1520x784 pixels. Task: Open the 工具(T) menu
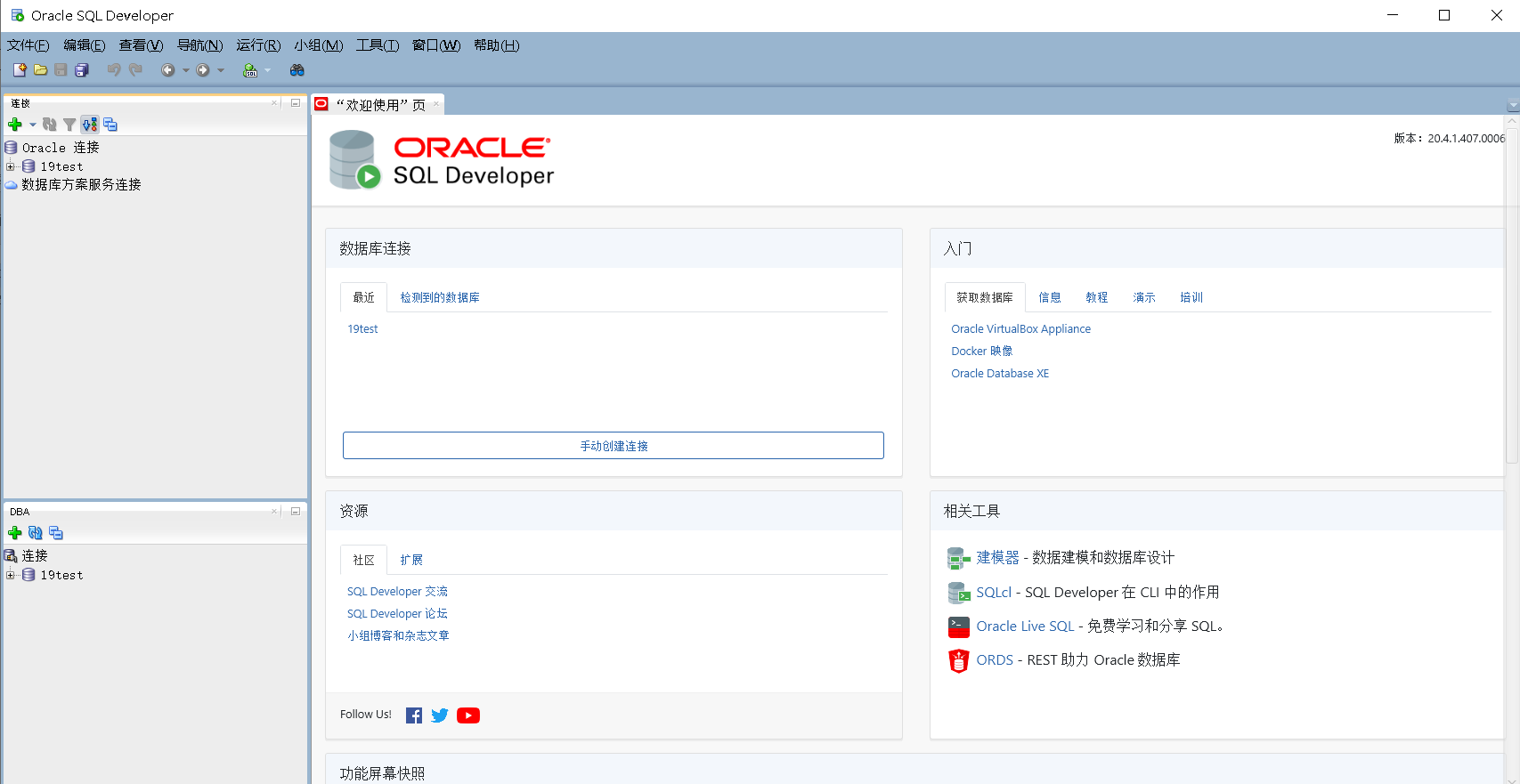[378, 45]
